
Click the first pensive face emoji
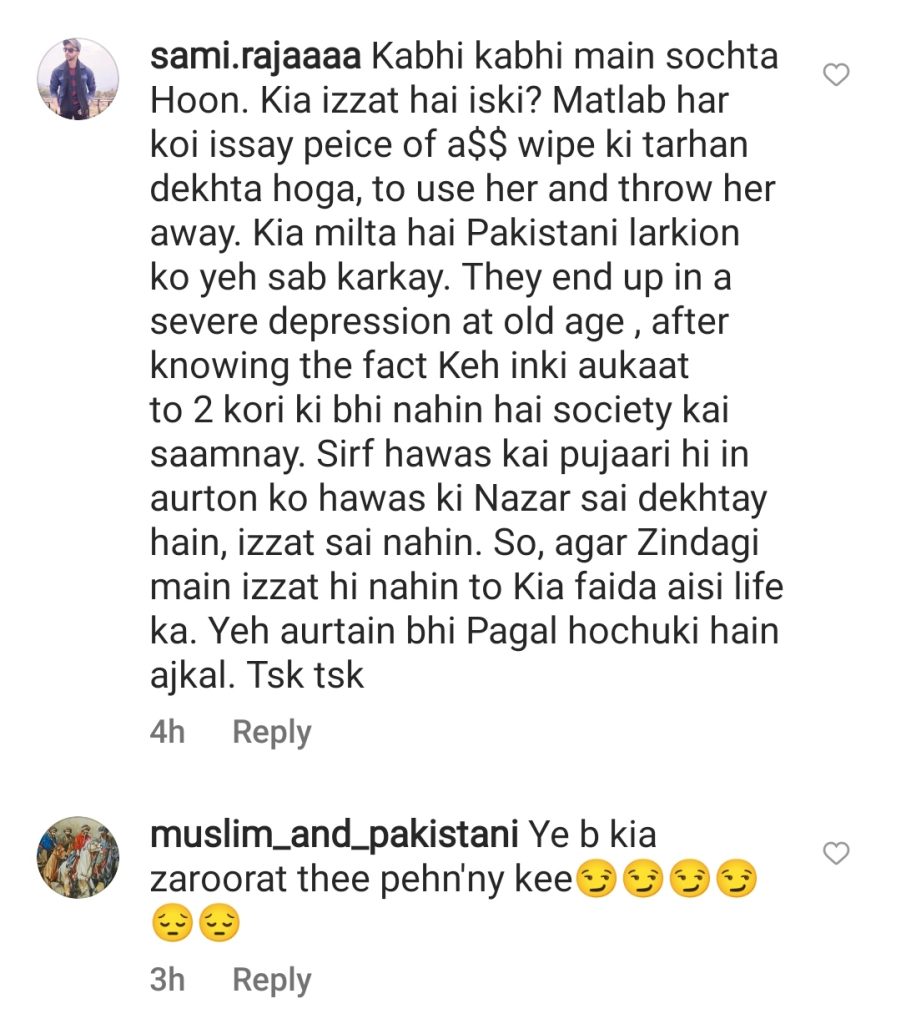pyautogui.click(x=172, y=924)
